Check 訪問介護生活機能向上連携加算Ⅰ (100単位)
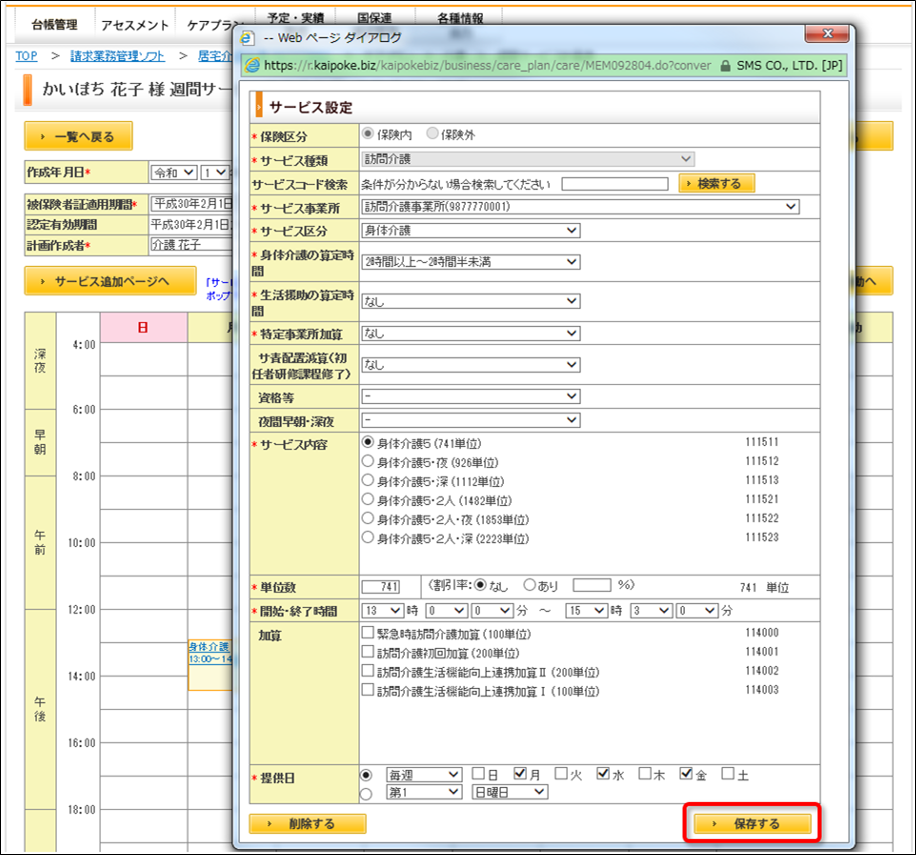Screen dimensions: 916x855 click(x=367, y=690)
